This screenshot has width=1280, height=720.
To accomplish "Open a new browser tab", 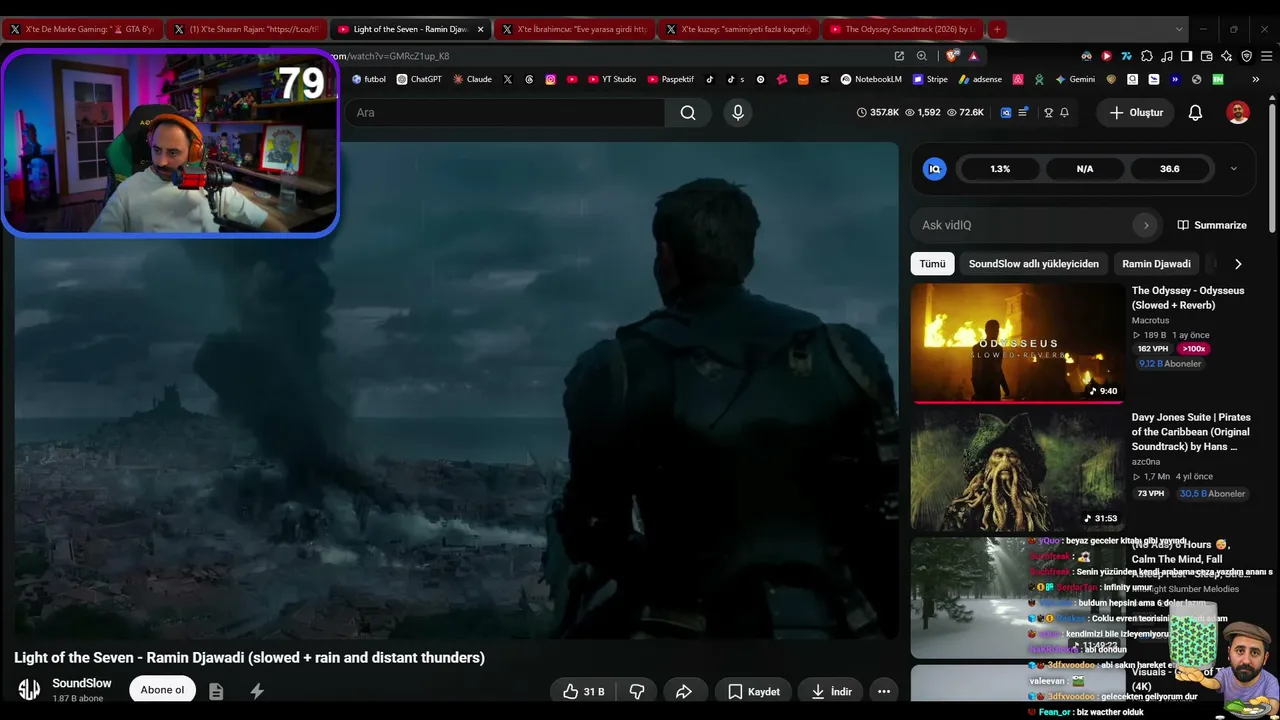I will point(997,29).
